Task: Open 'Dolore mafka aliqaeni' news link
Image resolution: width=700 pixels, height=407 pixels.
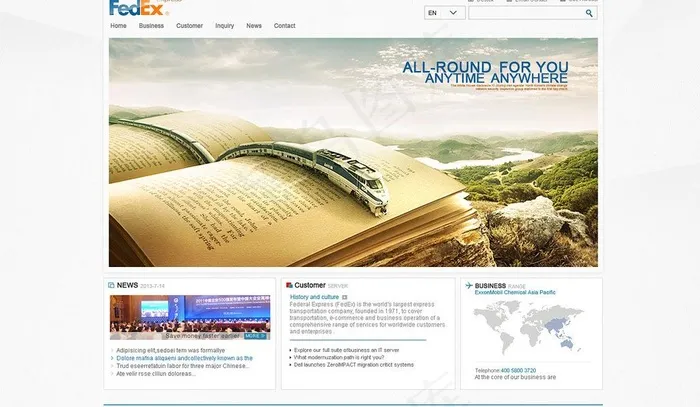Action: tap(184, 358)
